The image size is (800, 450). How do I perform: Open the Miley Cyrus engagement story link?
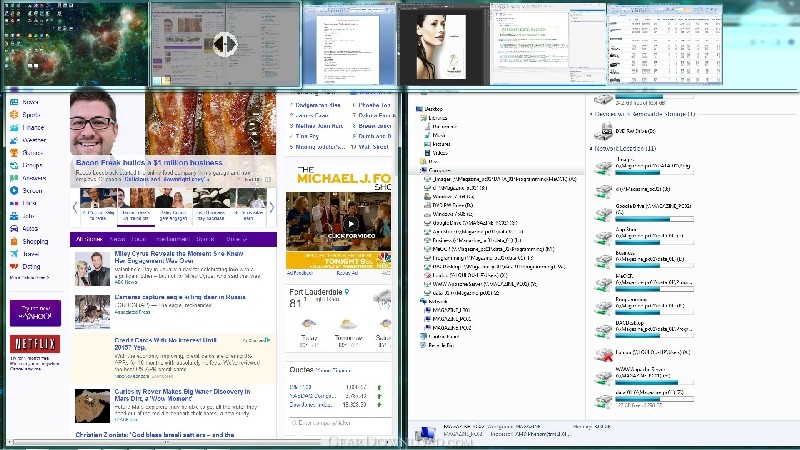pos(179,257)
